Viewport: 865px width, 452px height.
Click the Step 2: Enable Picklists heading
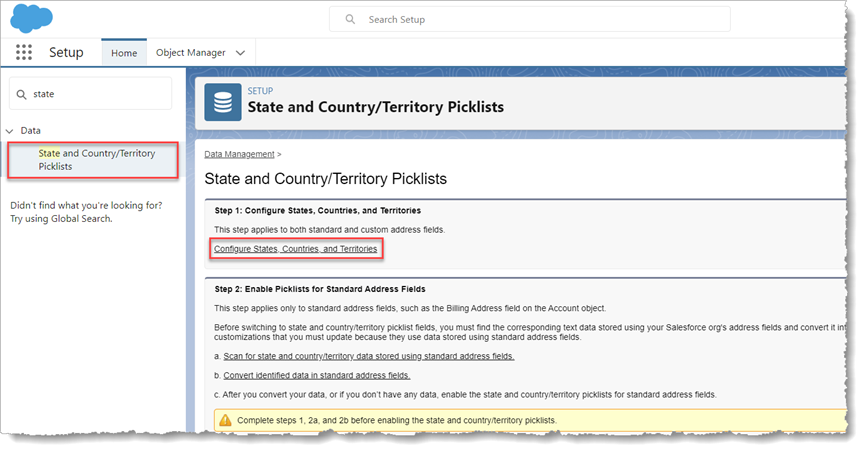pos(320,289)
